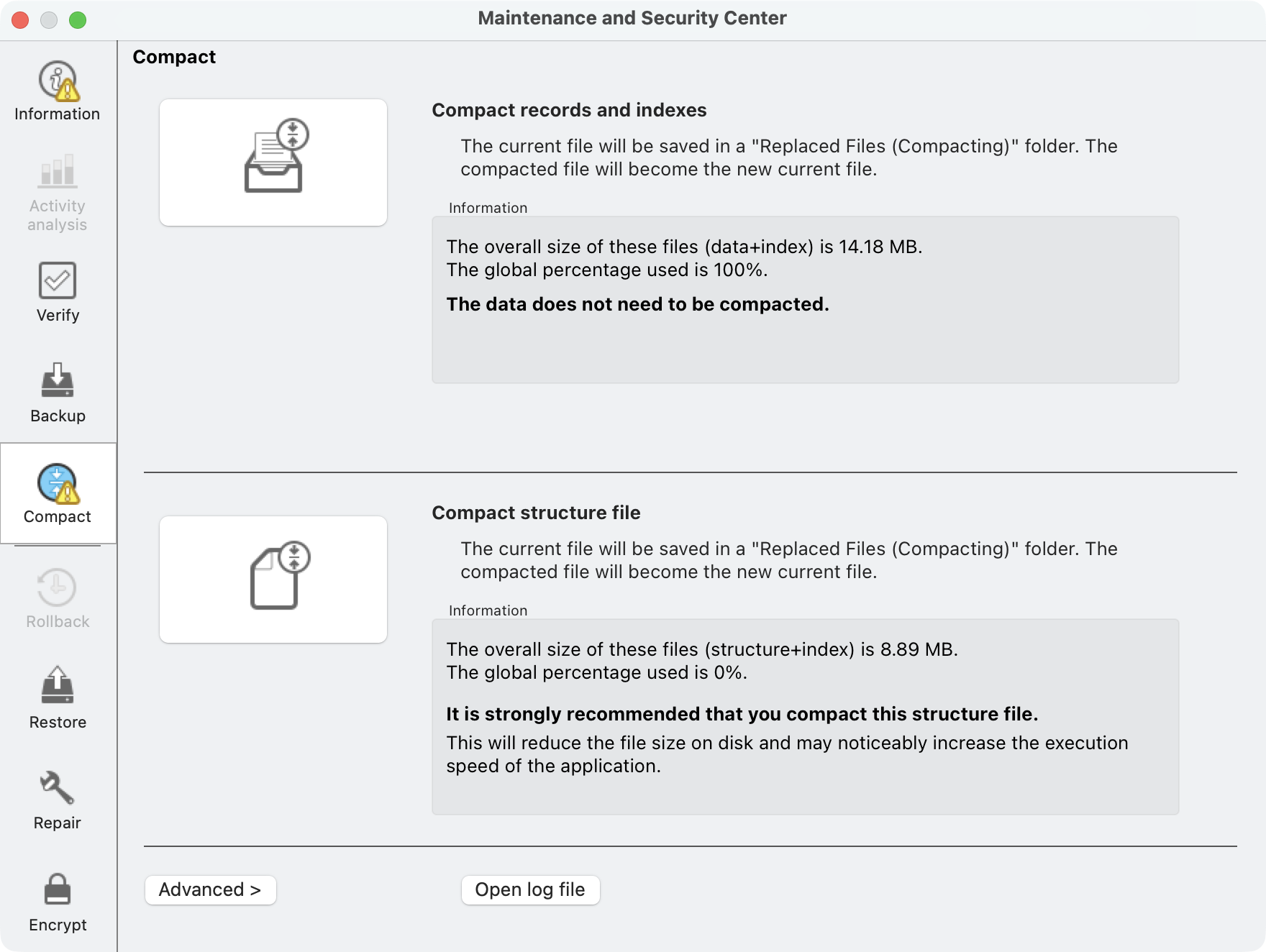This screenshot has height=952, width=1266.
Task: Open the Backup section in sidebar
Action: coord(58,393)
